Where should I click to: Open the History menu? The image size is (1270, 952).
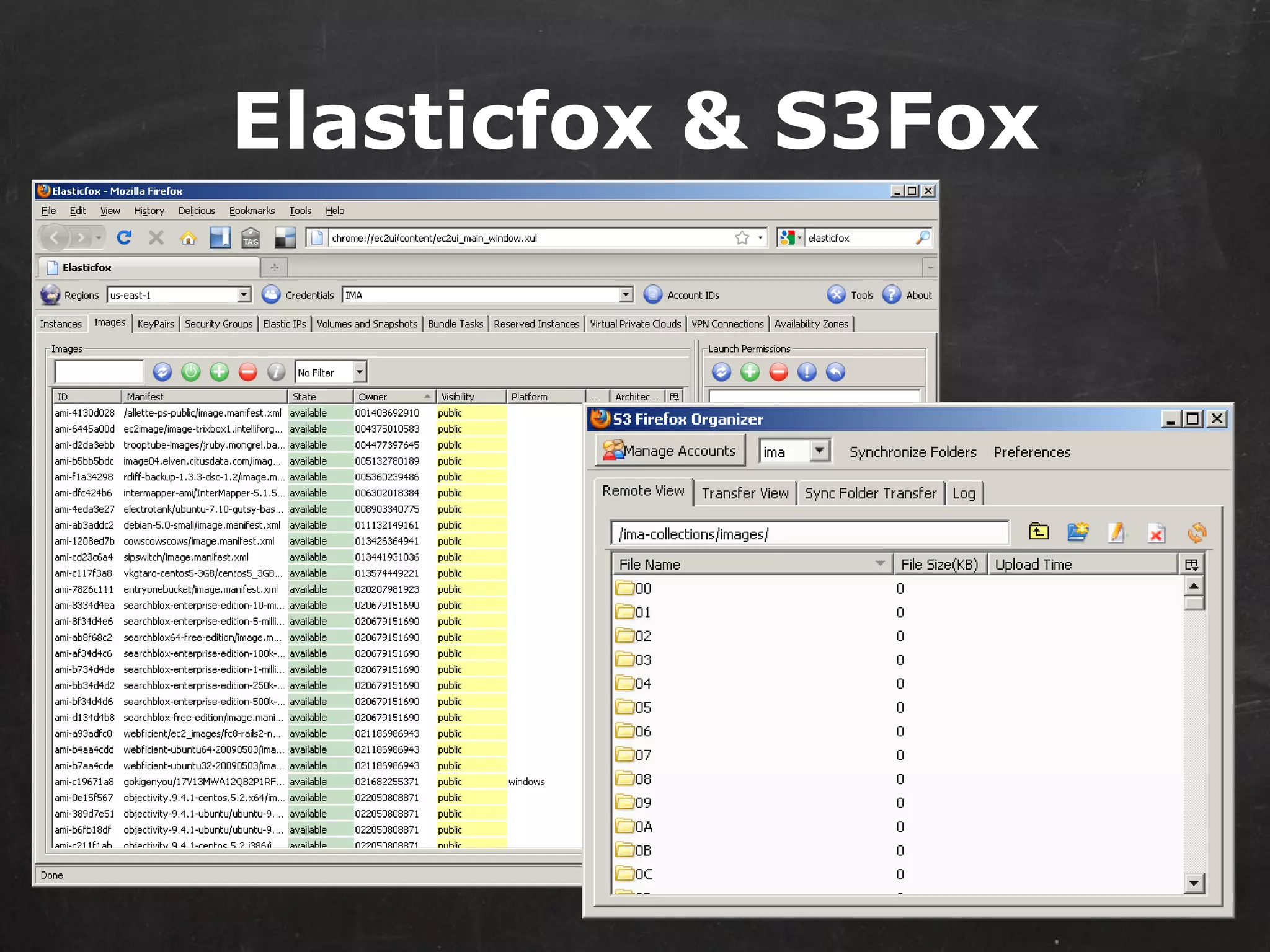(149, 211)
